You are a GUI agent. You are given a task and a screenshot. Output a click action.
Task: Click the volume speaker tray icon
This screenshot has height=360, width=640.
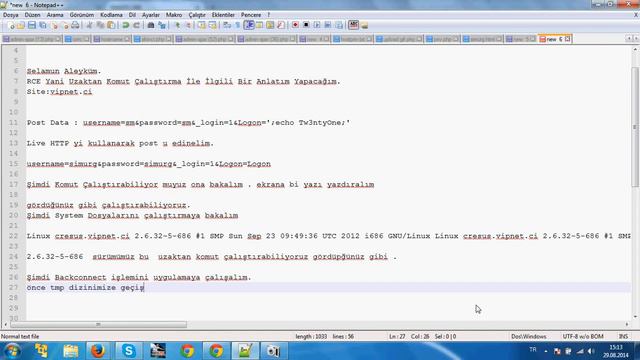[x=591, y=351]
